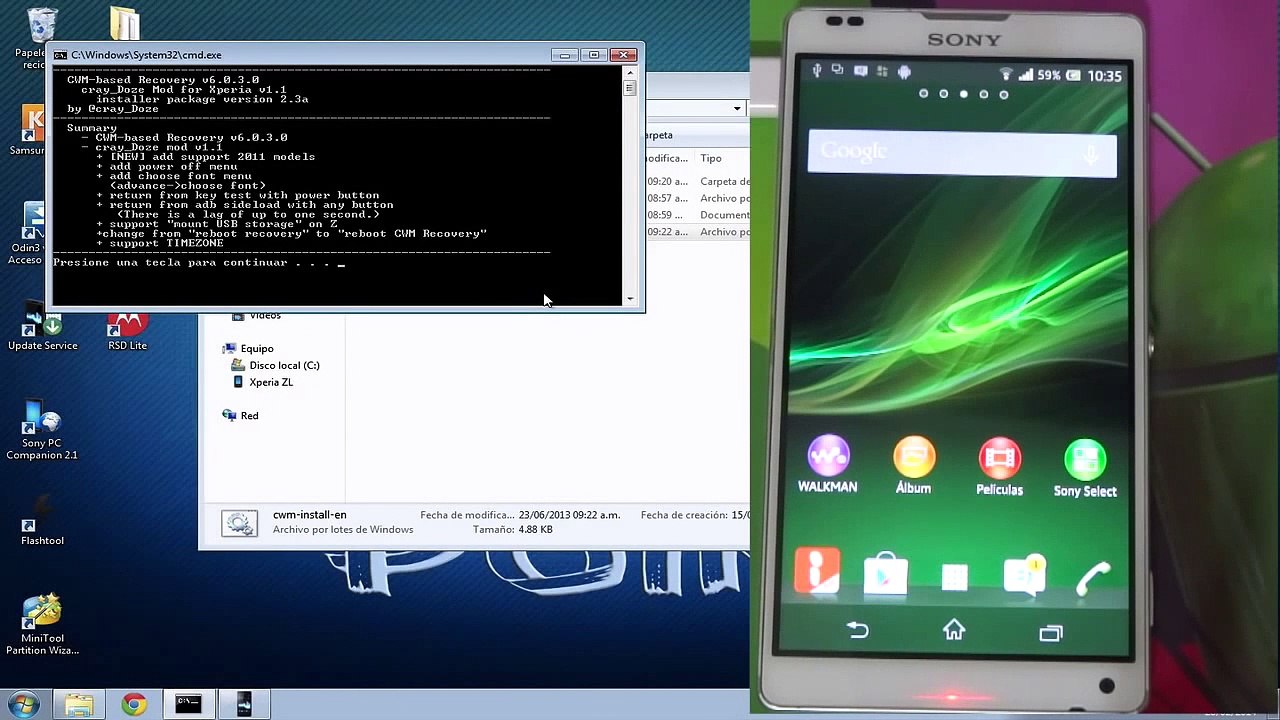This screenshot has width=1280, height=720.
Task: Tap the phone's Home navigation button
Action: click(x=954, y=630)
